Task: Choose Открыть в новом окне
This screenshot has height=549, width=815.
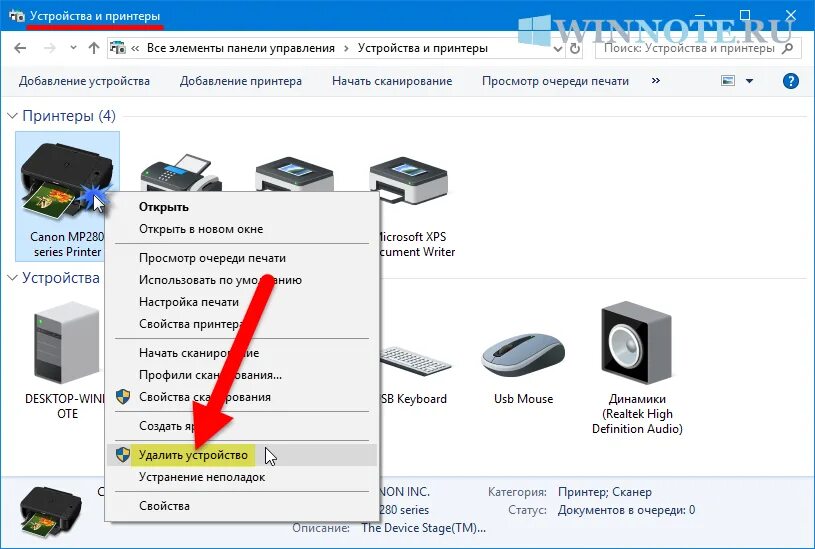Action: pyautogui.click(x=242, y=229)
